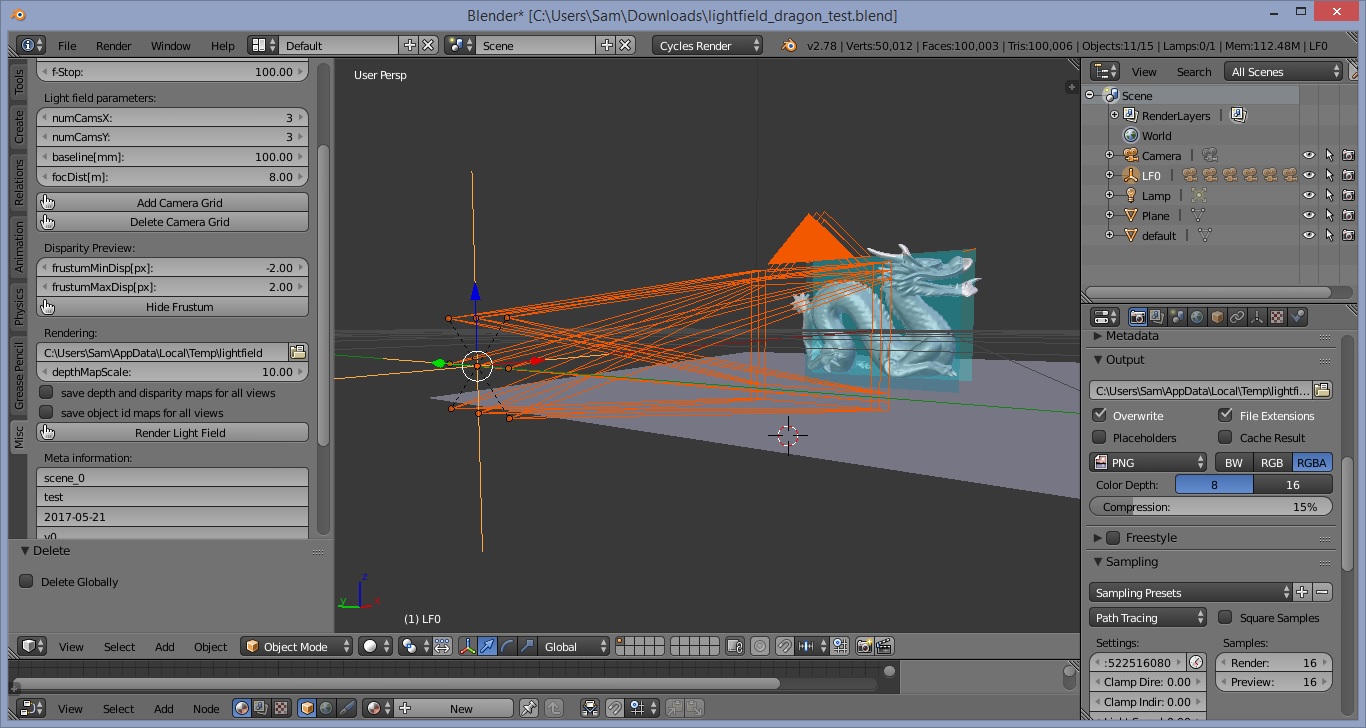
Task: Open the Render menu in the info header
Action: point(114,45)
